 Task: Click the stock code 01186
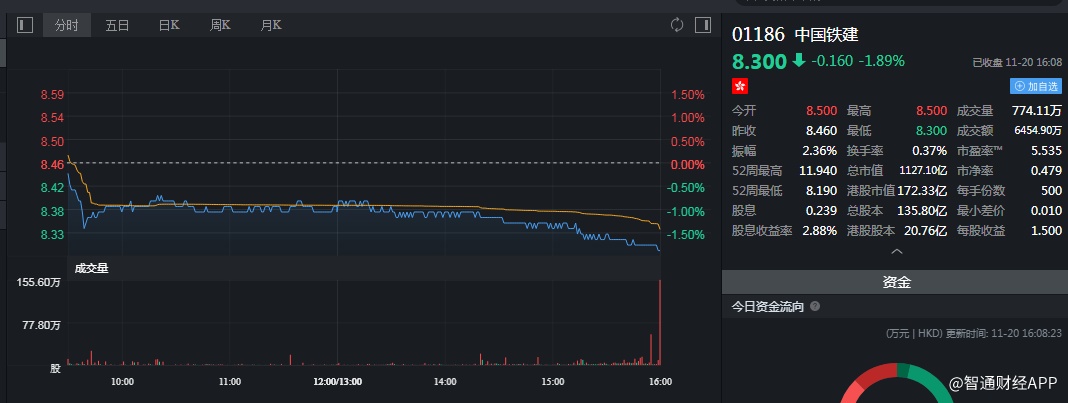pyautogui.click(x=758, y=34)
